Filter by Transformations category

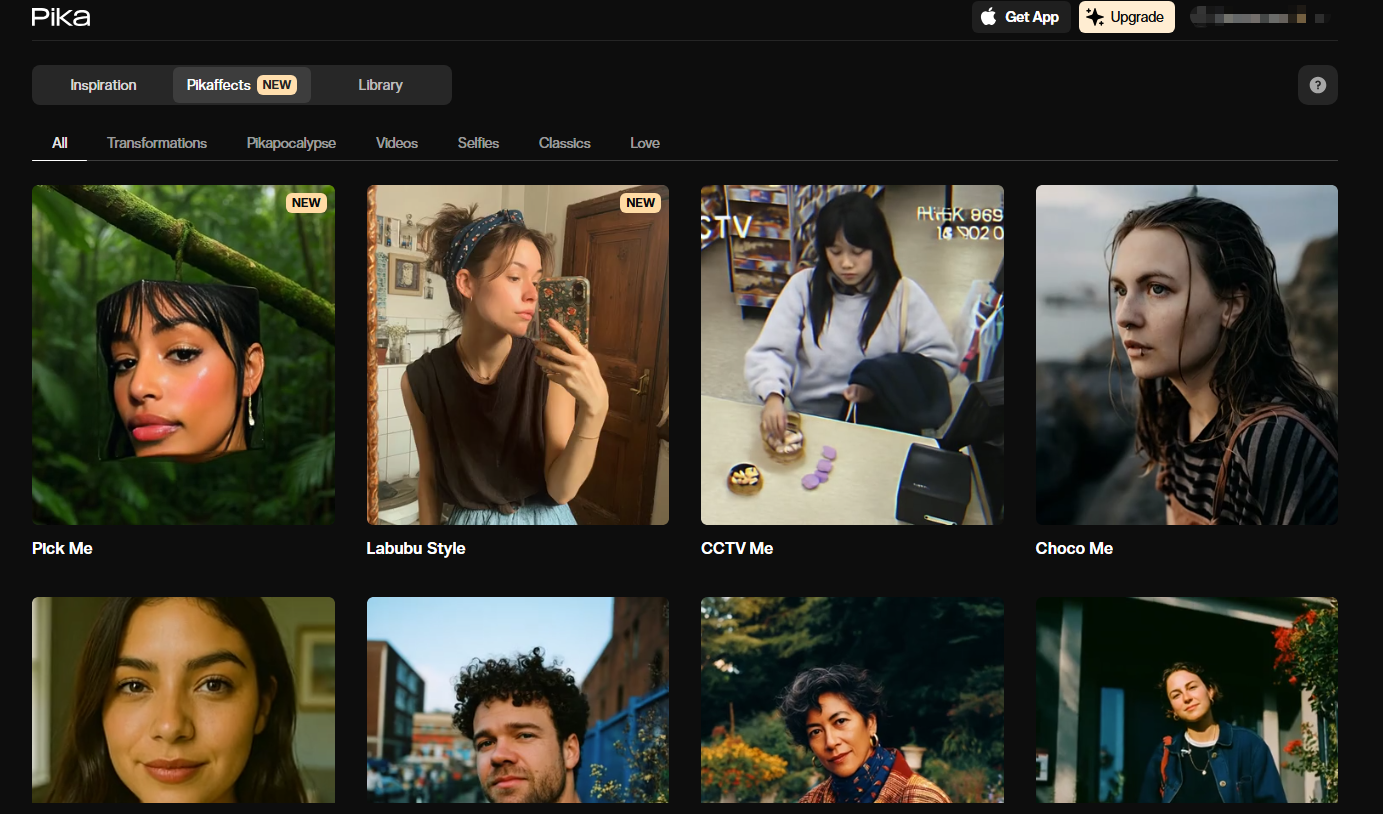coord(157,143)
